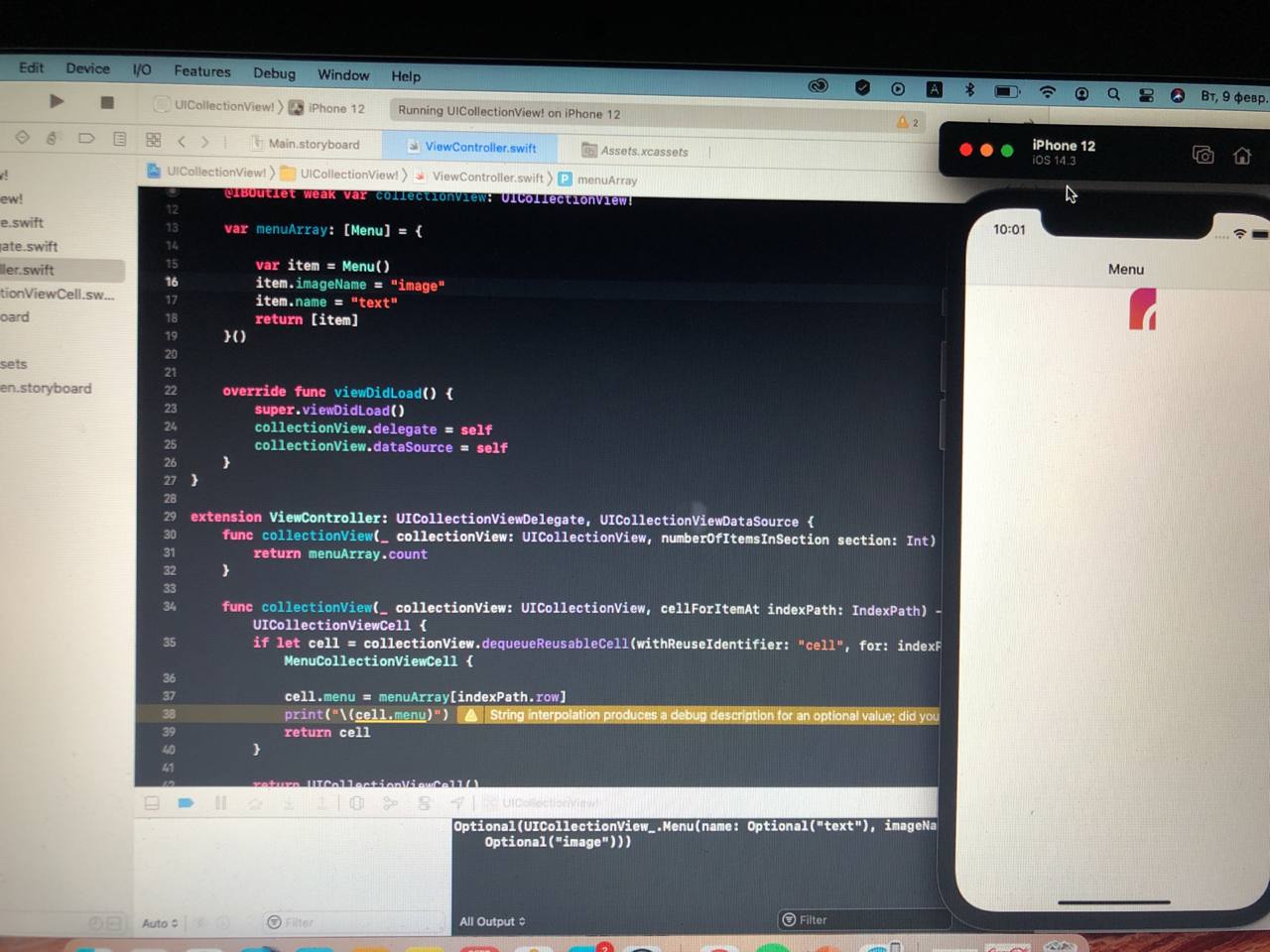Image resolution: width=1270 pixels, height=952 pixels.
Task: Open the Edit menu
Action: click(31, 67)
